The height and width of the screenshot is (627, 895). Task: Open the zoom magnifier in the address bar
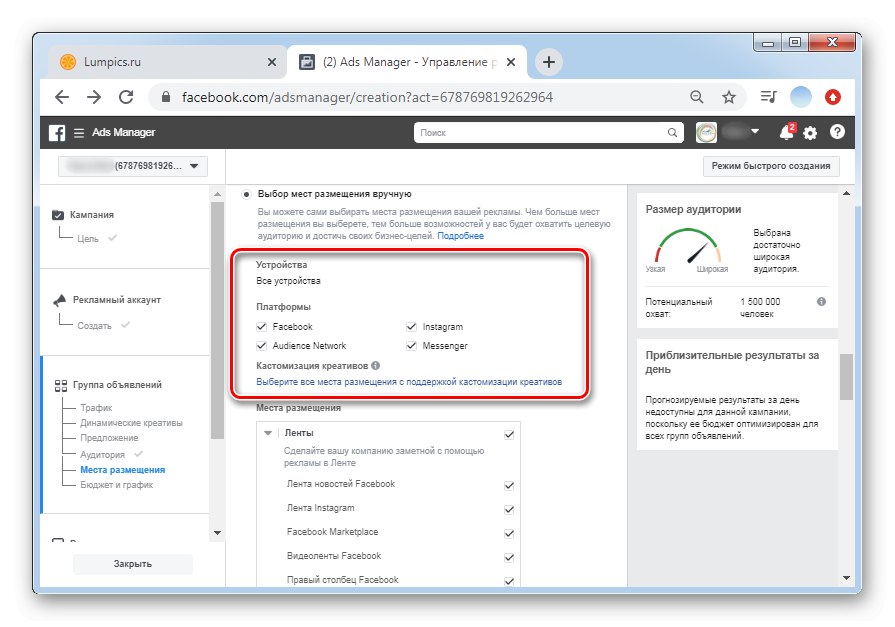point(696,97)
